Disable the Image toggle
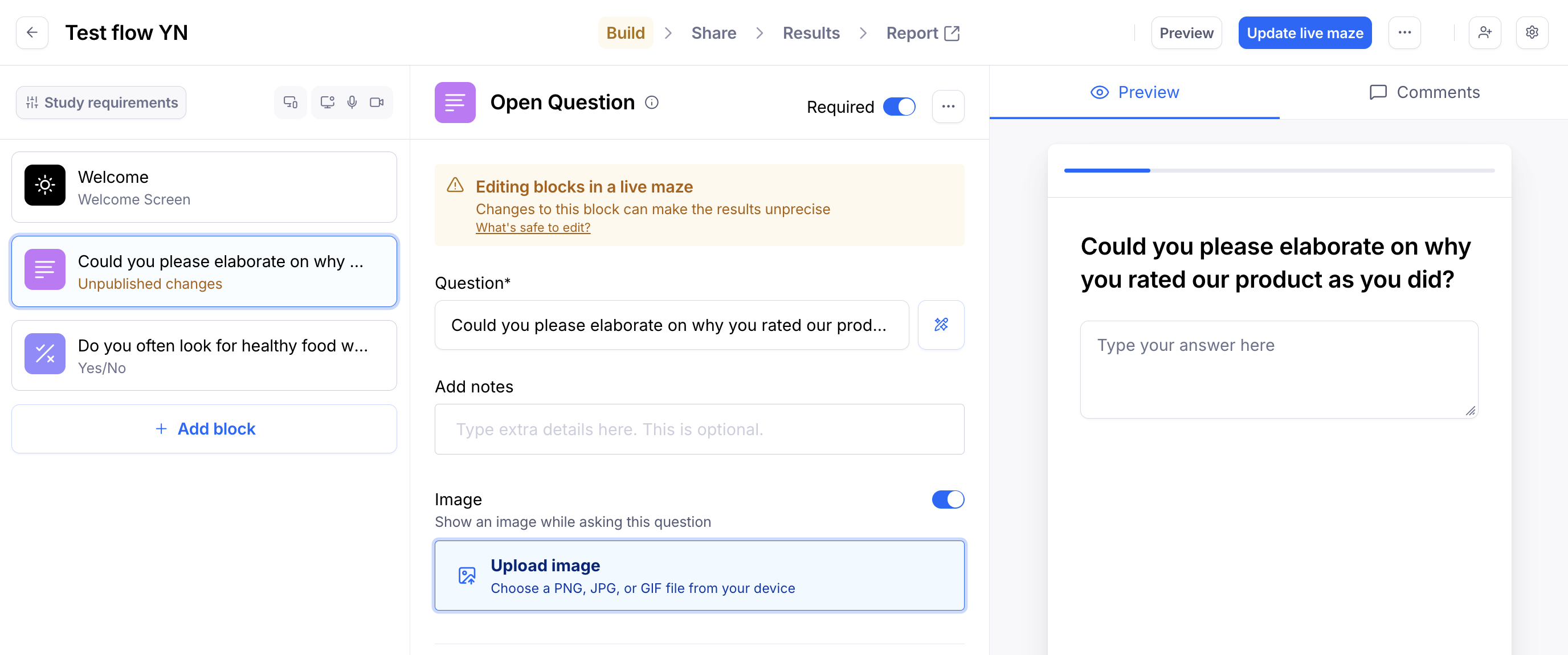The width and height of the screenshot is (1568, 655). 947,499
